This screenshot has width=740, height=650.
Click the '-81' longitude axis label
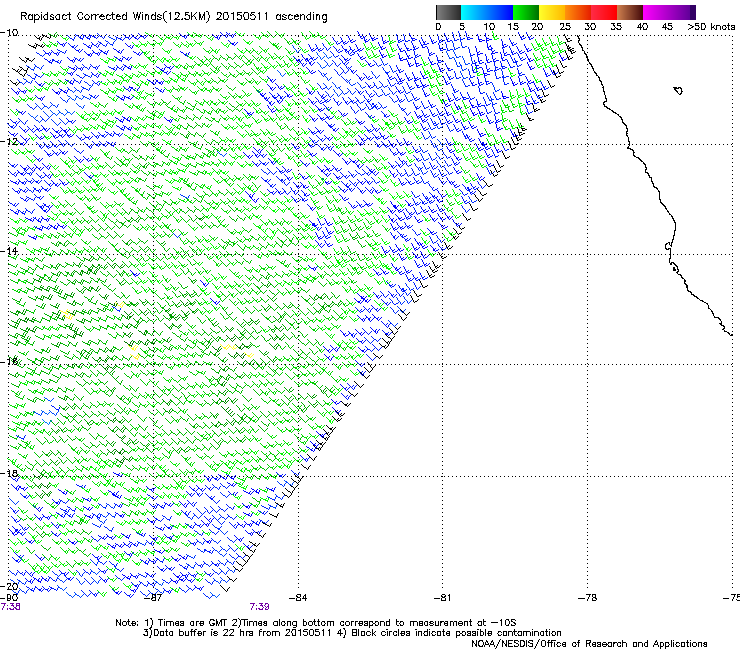(x=442, y=598)
